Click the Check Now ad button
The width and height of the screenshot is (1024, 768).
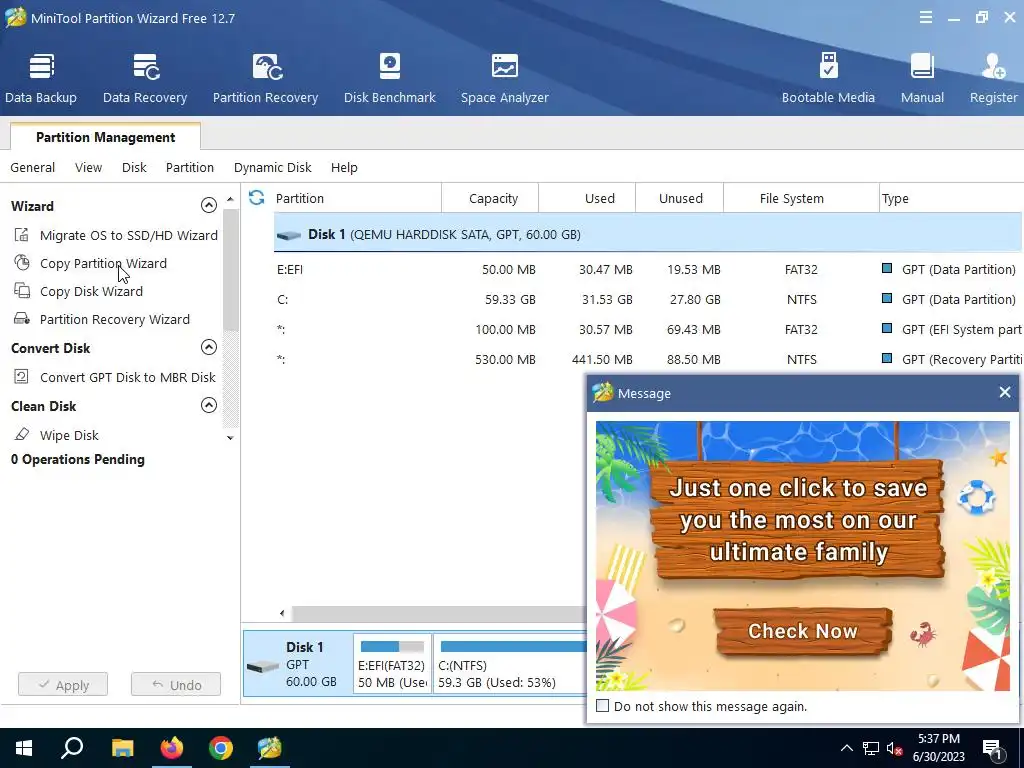click(803, 631)
